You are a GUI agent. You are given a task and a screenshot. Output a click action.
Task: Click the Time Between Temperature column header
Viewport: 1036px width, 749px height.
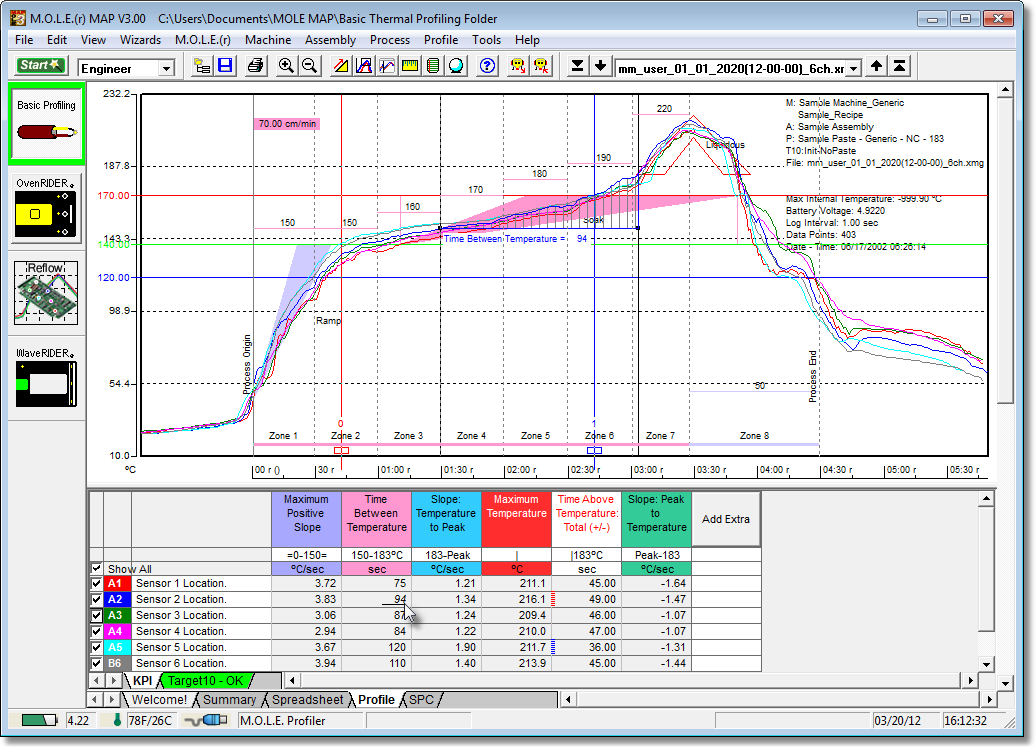pos(377,519)
